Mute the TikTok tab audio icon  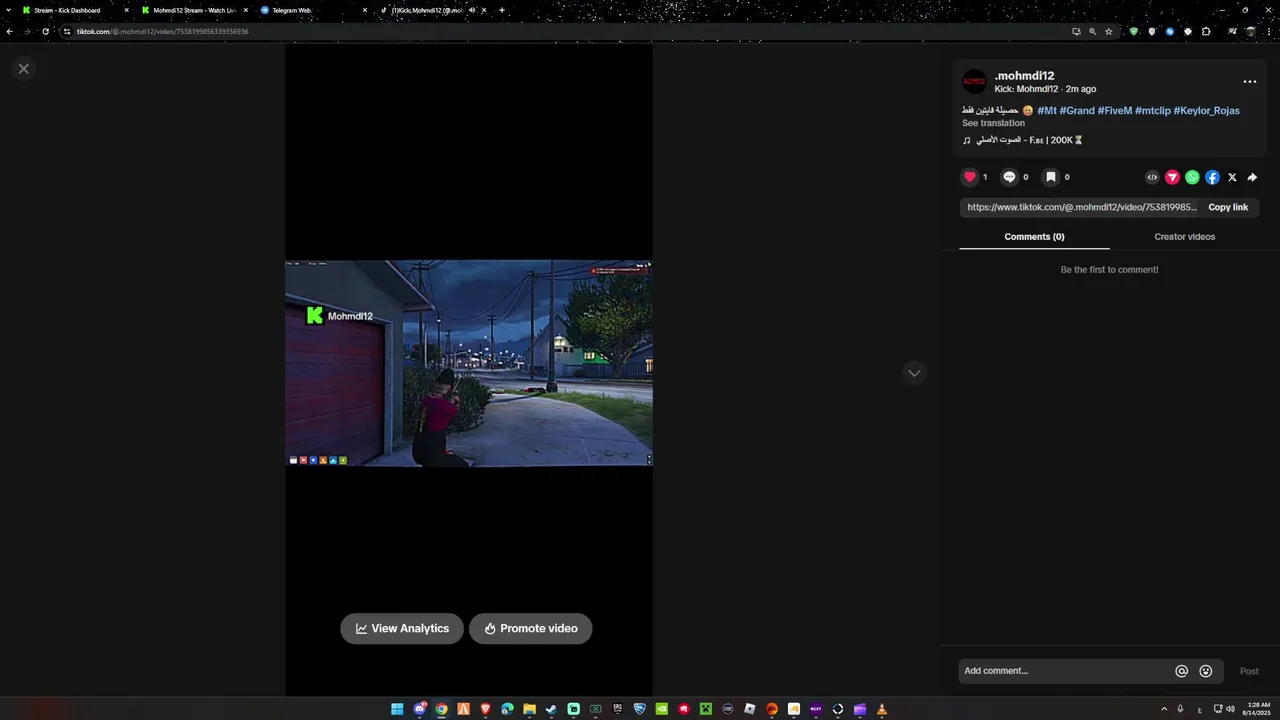[x=473, y=10]
